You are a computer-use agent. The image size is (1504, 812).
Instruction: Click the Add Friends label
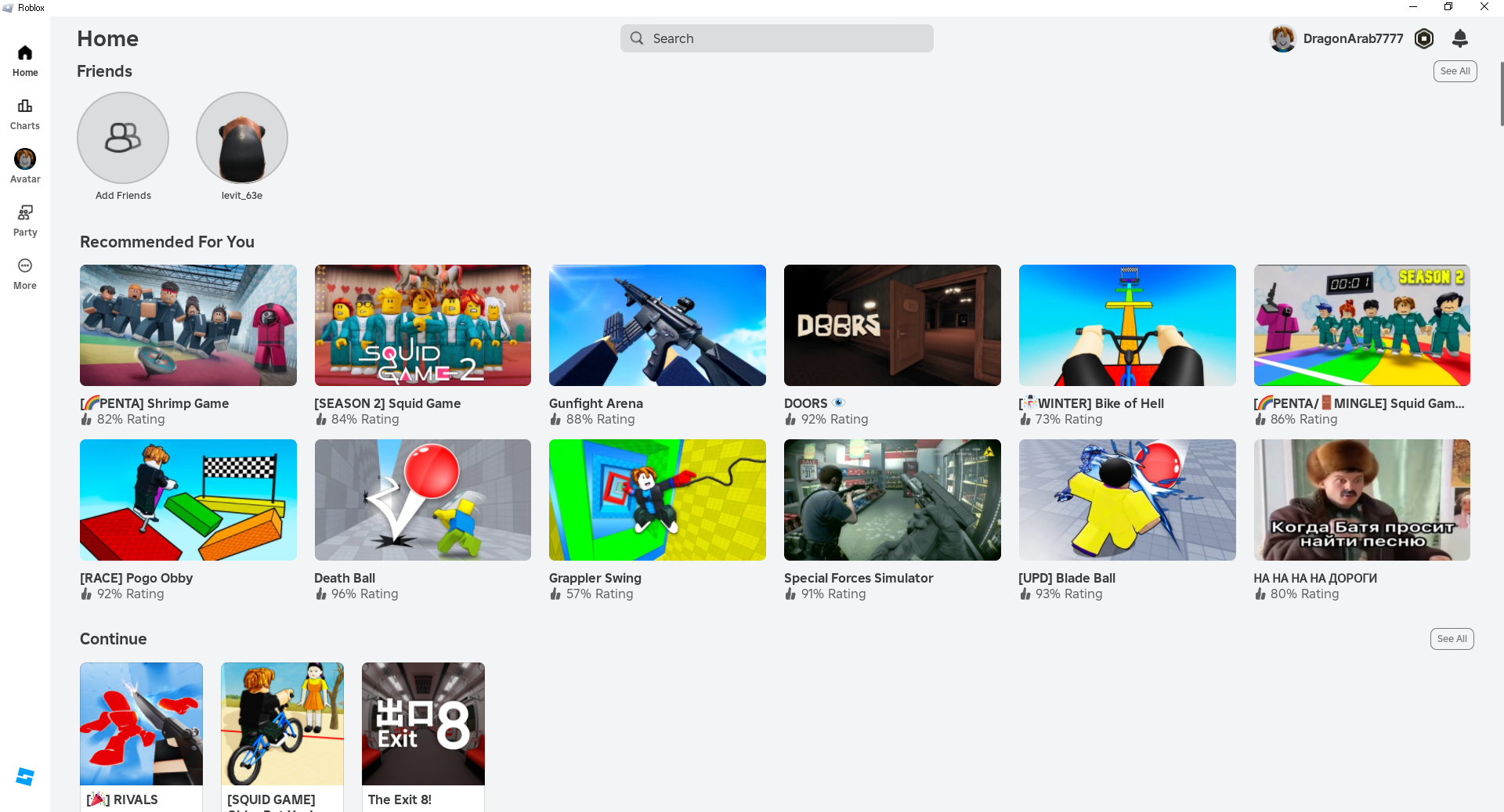[123, 196]
